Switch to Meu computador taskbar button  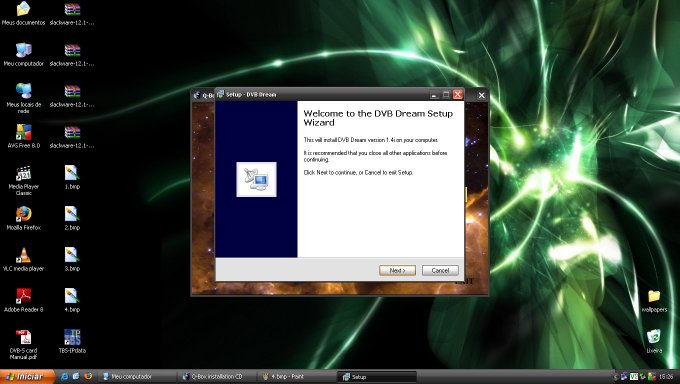(136, 377)
